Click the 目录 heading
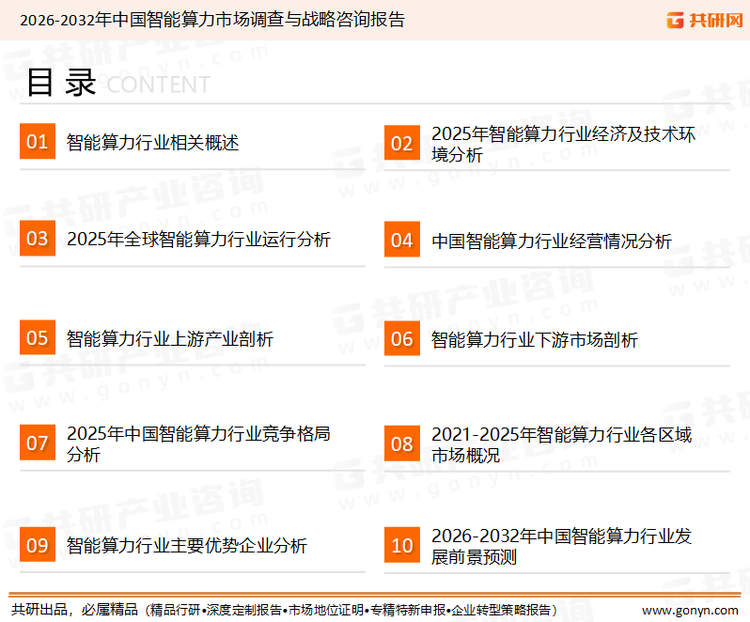This screenshot has width=750, height=622. click(61, 82)
